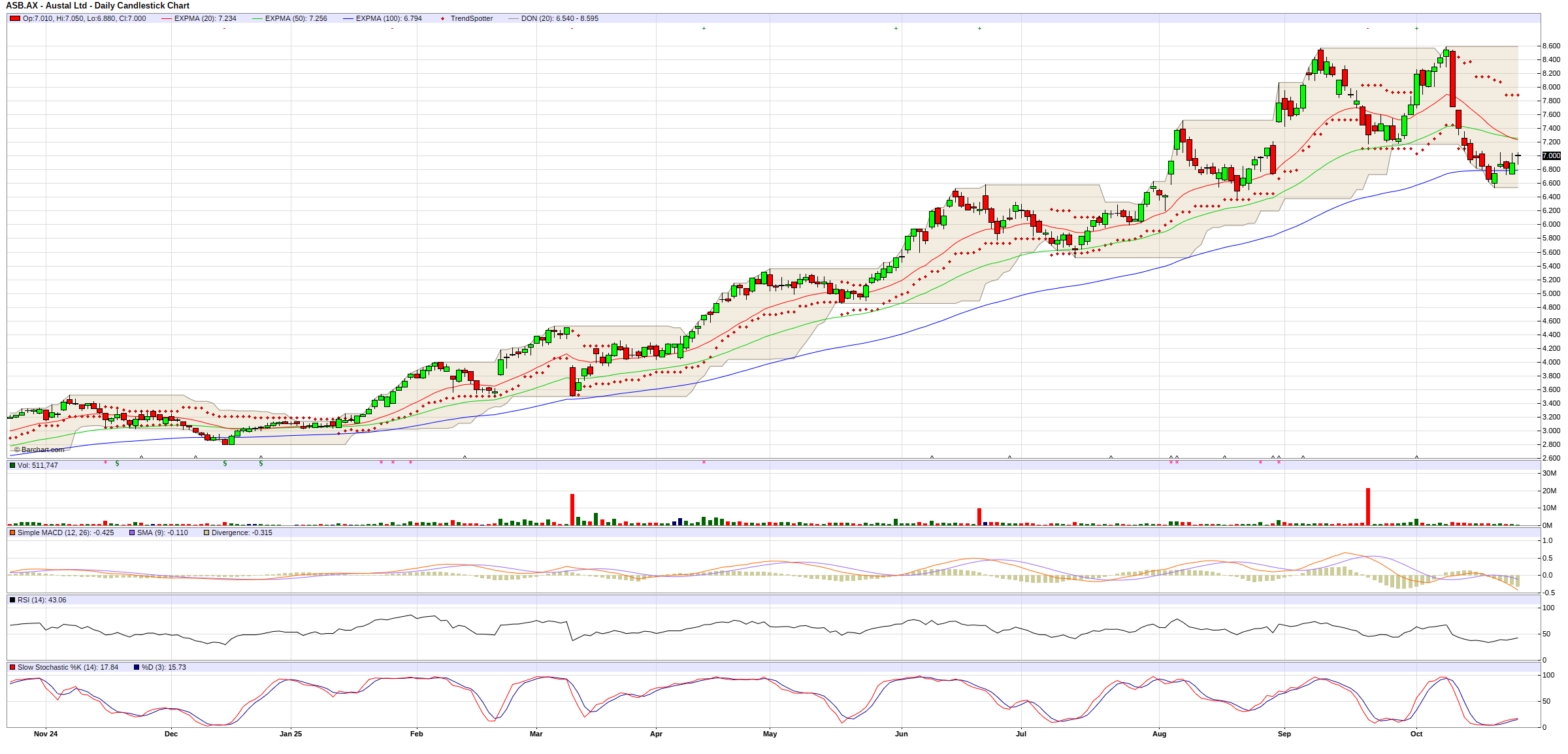Viewport: 1568px width, 754px height.
Task: Select the EXPMA (100) legend entry
Action: click(x=388, y=18)
